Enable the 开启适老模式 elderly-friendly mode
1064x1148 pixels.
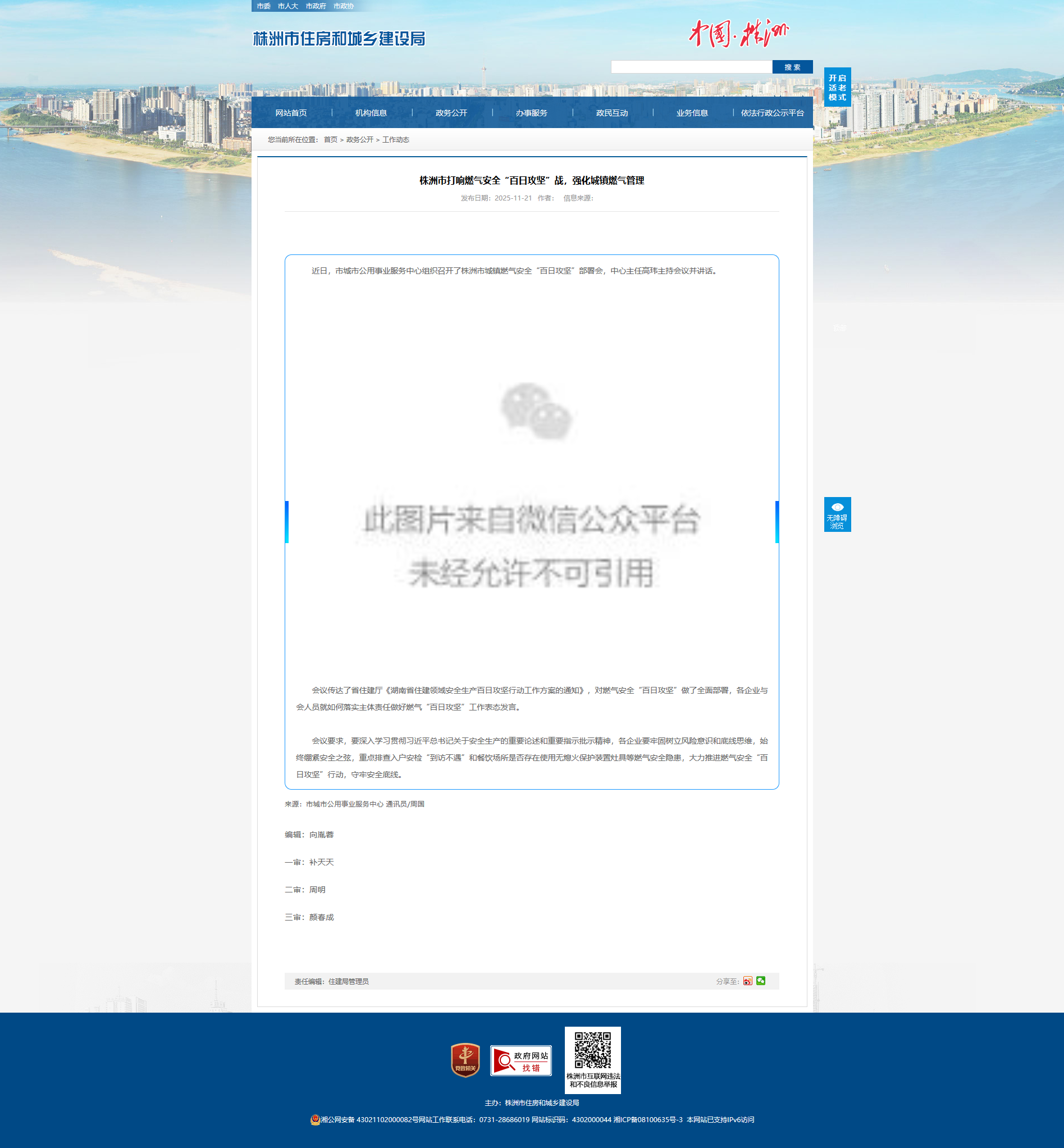[837, 87]
